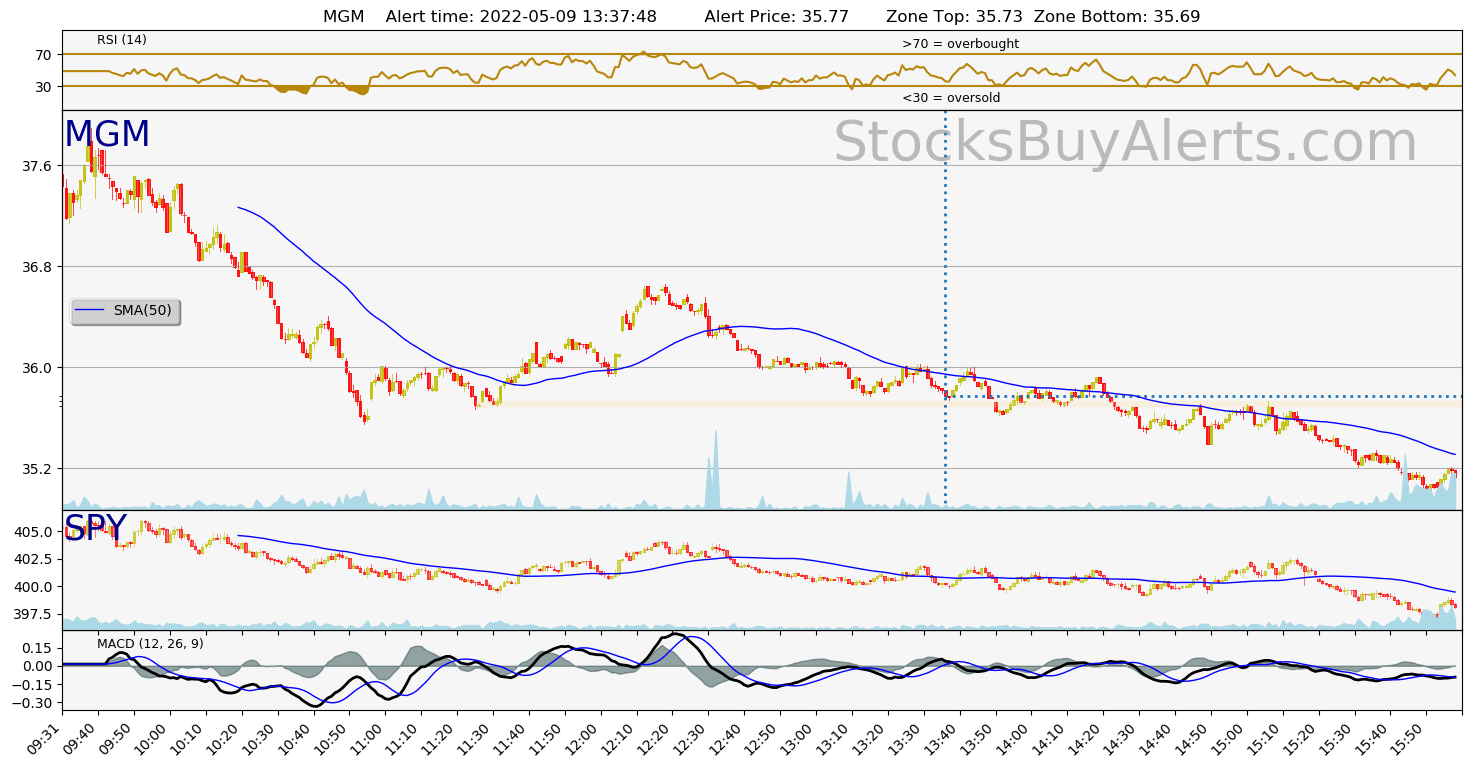Image resolution: width=1477 pixels, height=768 pixels.
Task: Click the RSI (14) label
Action: pyautogui.click(x=122, y=40)
